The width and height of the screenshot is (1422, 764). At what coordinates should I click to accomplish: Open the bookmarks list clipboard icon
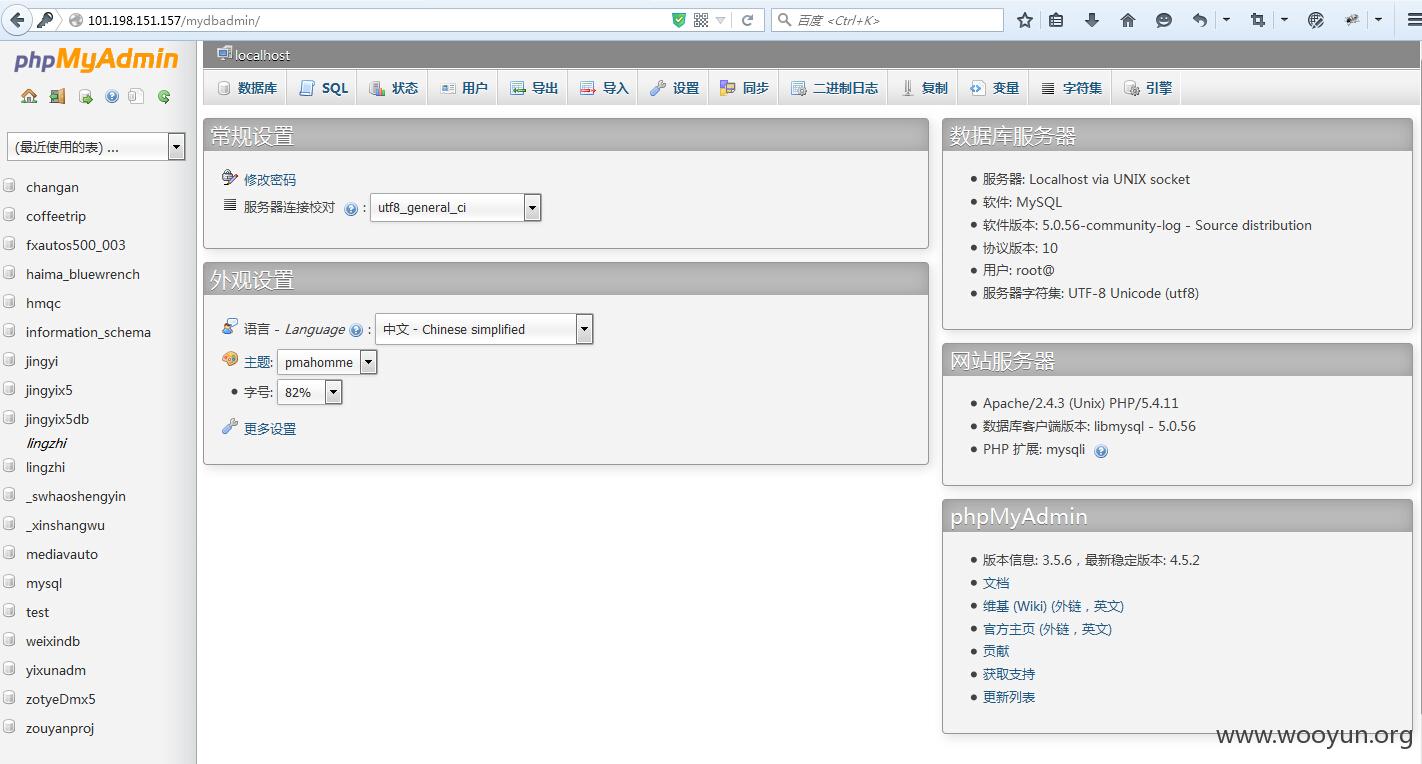point(1056,20)
